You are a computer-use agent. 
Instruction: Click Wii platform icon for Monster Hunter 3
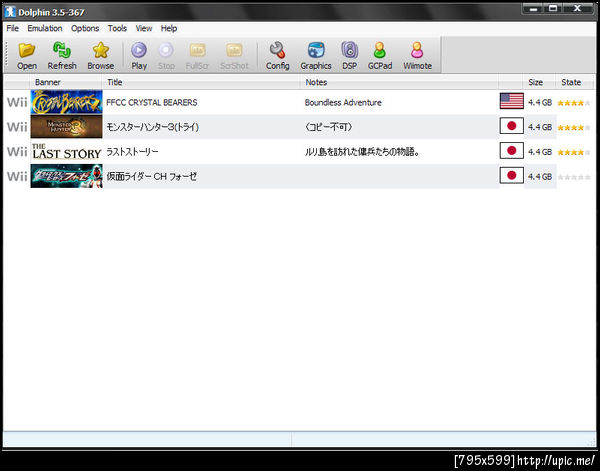pos(17,127)
